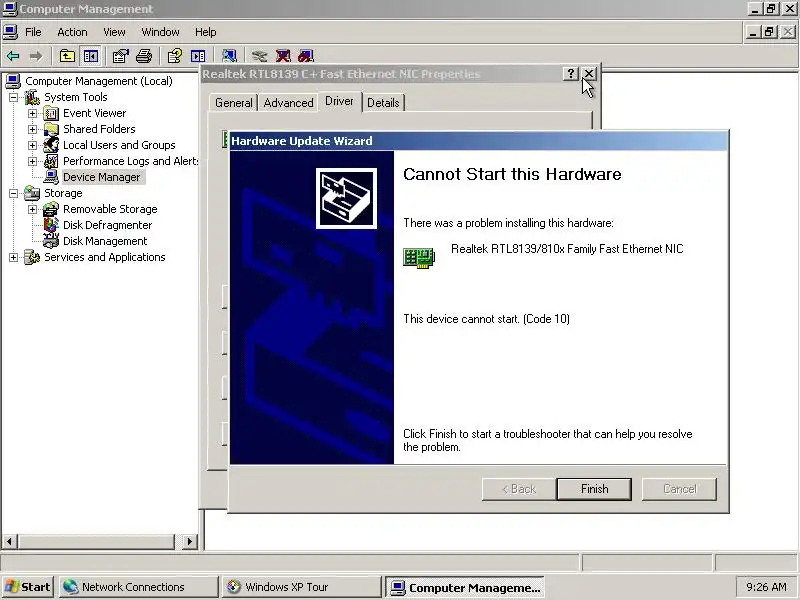This screenshot has height=600, width=800.
Task: Expand the Services and Applications node
Action: (x=14, y=257)
